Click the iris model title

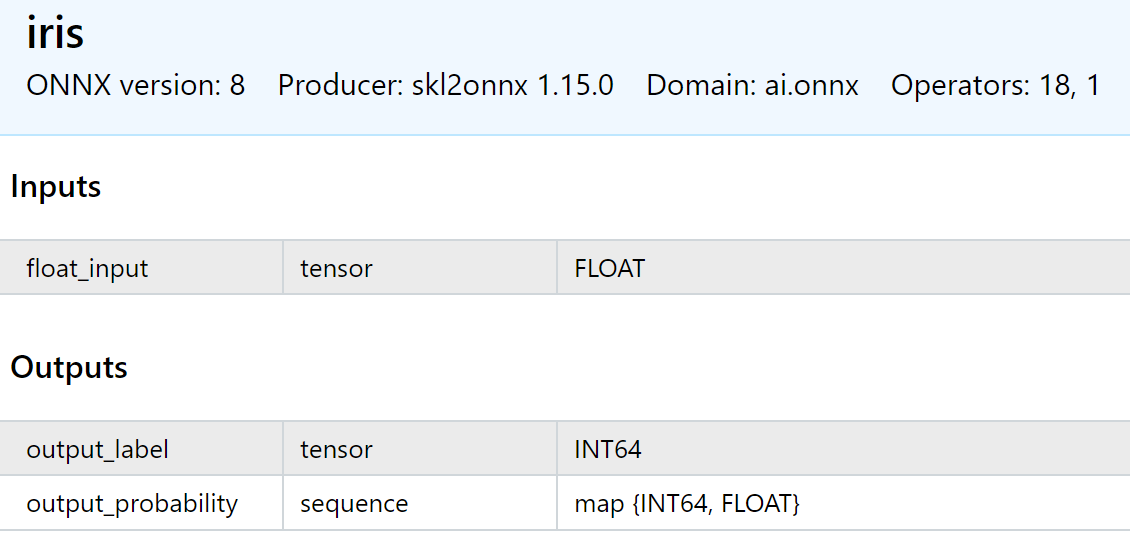[x=55, y=34]
